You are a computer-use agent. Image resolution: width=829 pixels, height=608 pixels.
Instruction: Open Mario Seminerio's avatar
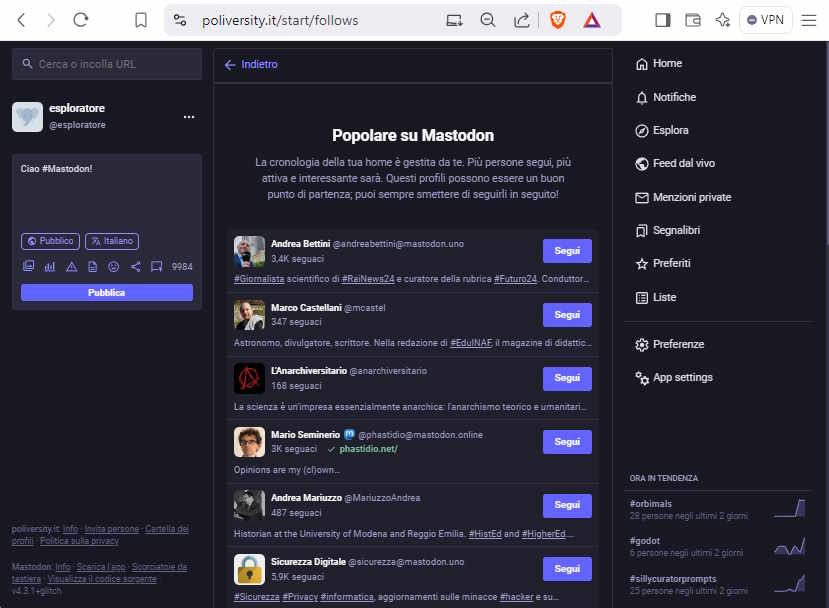[x=250, y=442]
